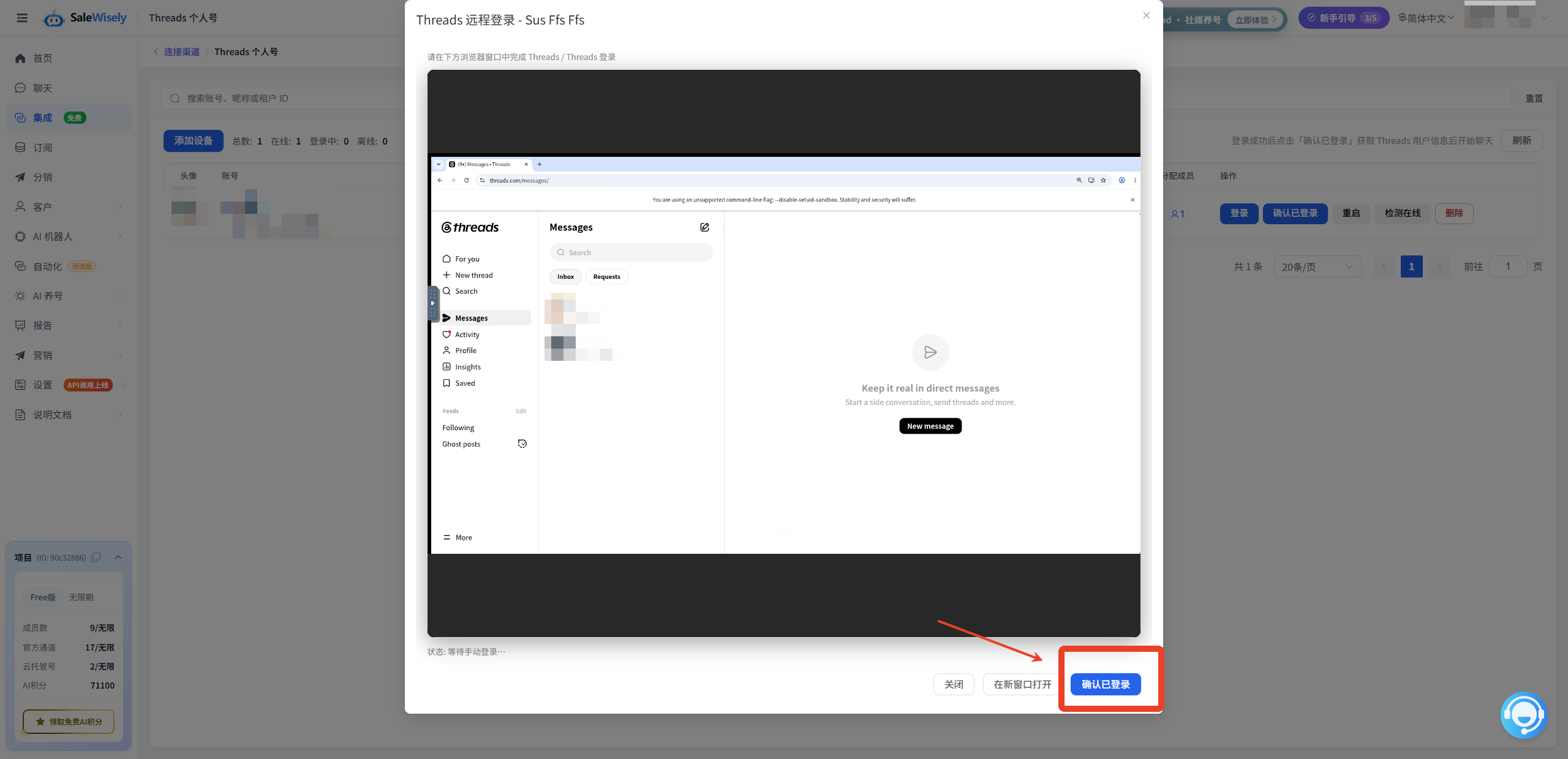1568x759 pixels.
Task: Open the remote browser three-dot menu
Action: [x=1135, y=180]
